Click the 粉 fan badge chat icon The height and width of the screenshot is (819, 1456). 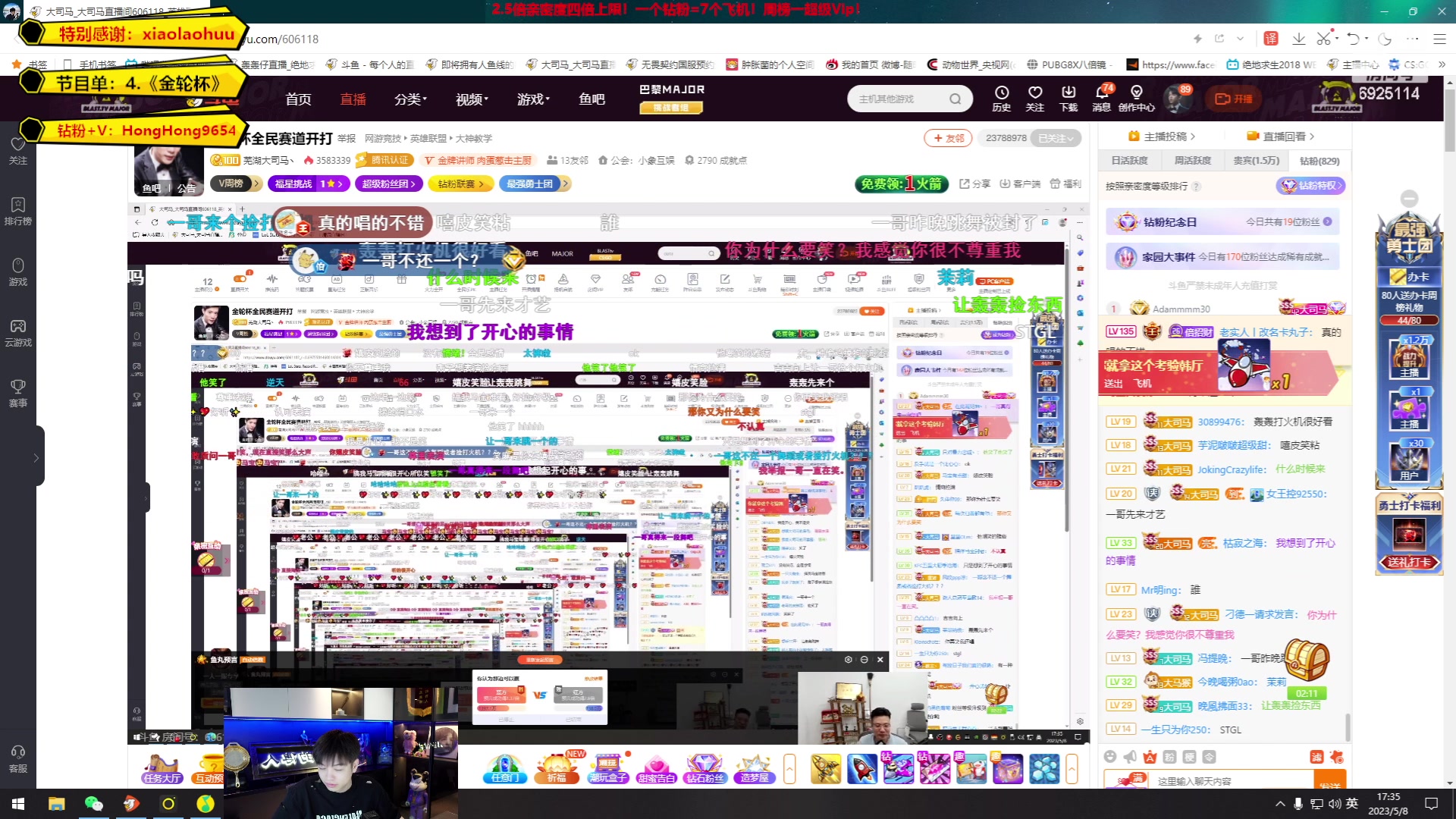point(1169,756)
